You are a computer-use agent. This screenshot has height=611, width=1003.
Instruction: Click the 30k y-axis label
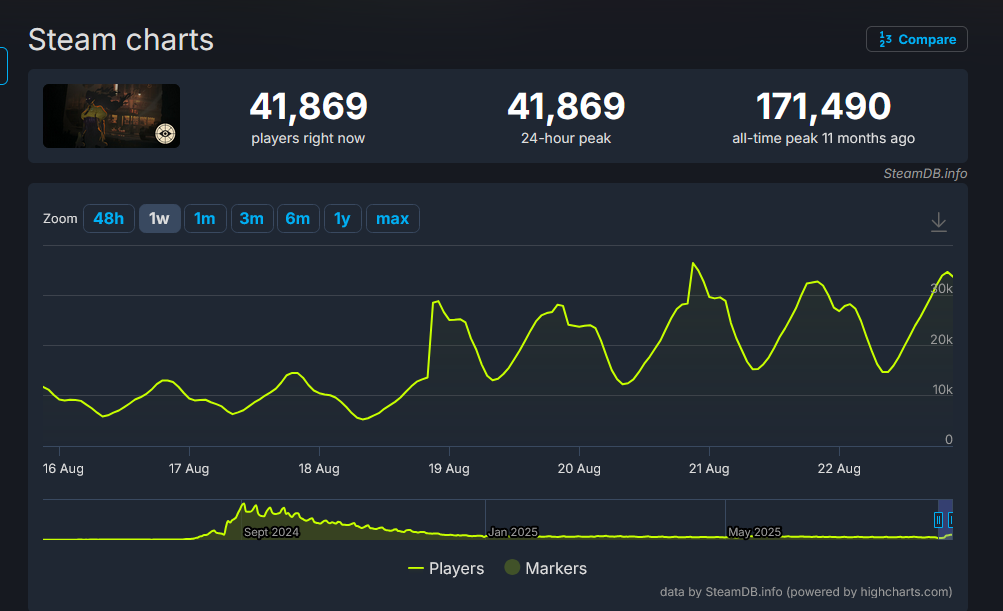point(941,289)
